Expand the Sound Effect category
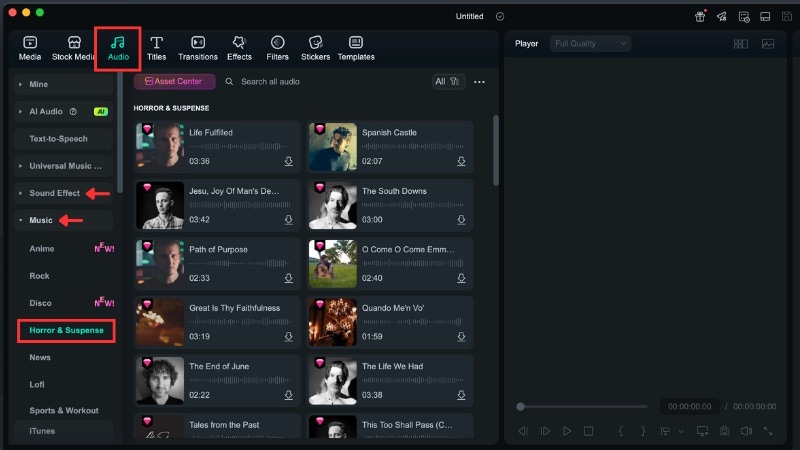The image size is (800, 450). click(x=63, y=193)
